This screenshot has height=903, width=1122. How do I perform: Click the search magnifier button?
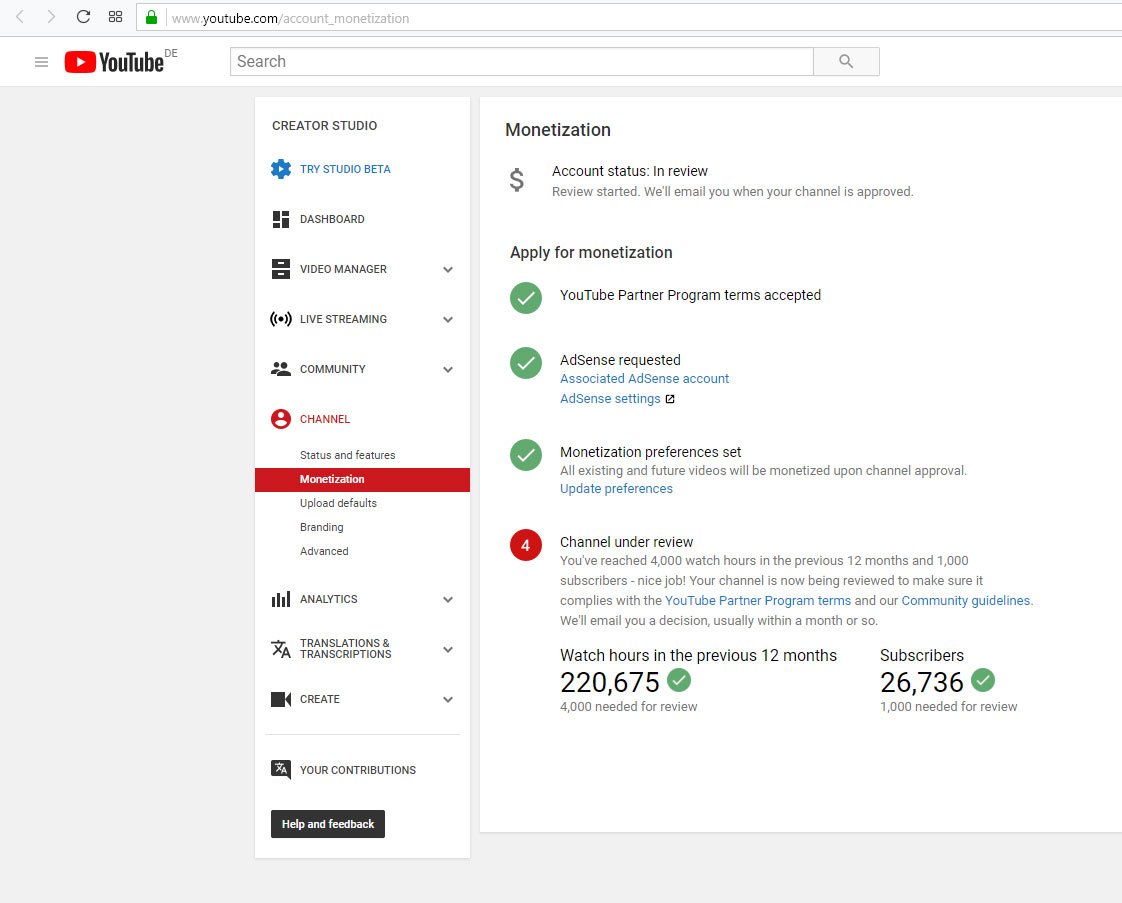[x=846, y=62]
